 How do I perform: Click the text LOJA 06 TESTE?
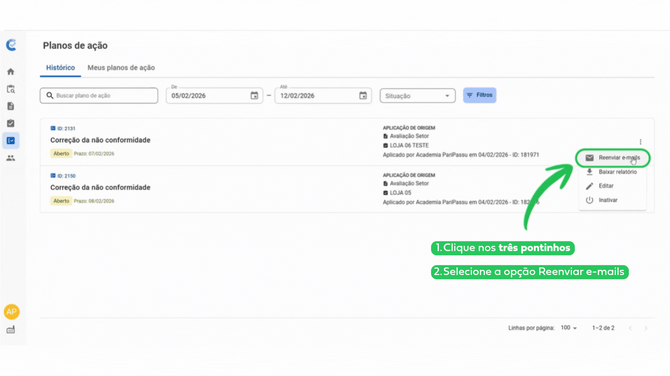pos(409,146)
